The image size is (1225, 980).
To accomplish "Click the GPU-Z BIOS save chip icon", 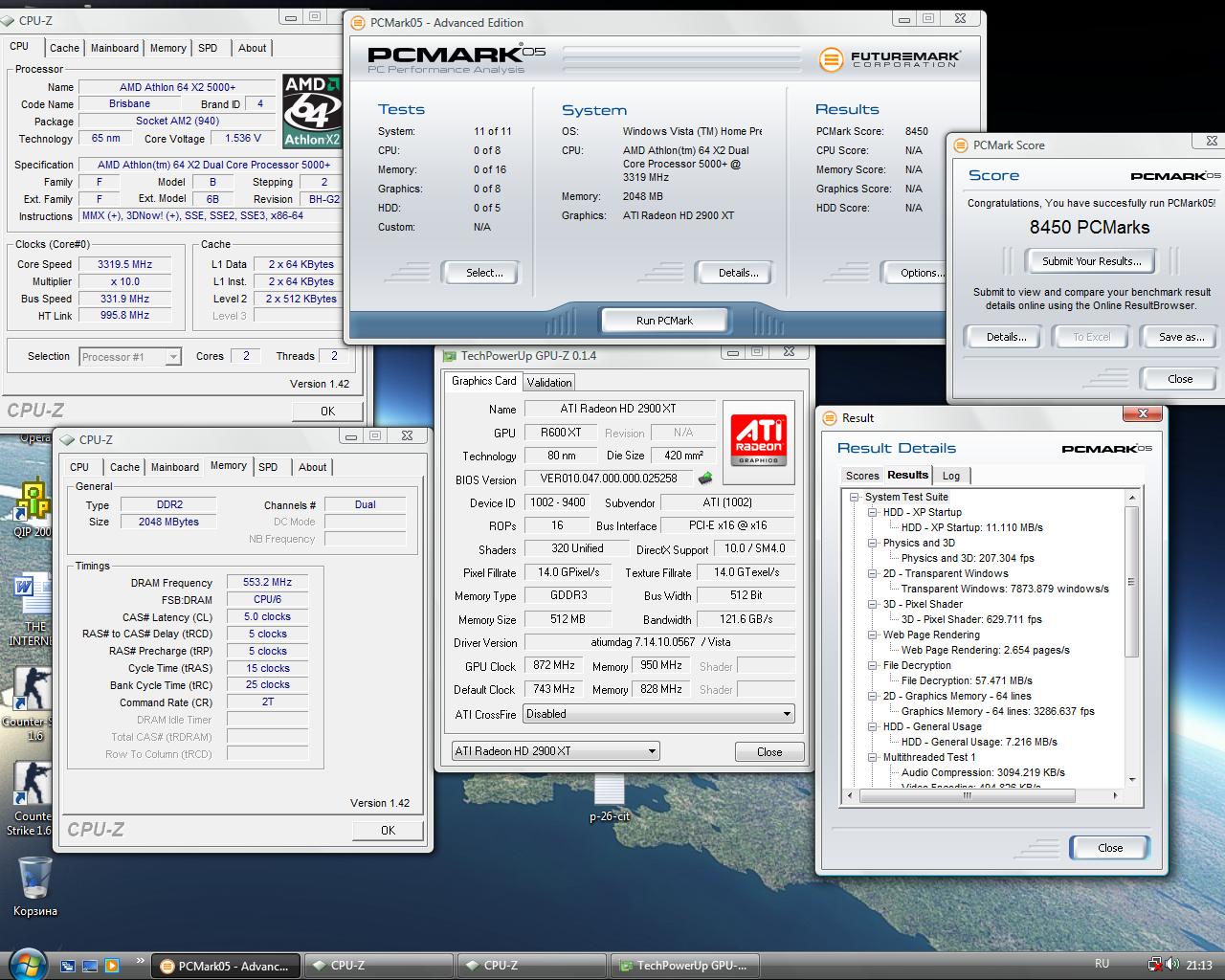I will click(705, 478).
